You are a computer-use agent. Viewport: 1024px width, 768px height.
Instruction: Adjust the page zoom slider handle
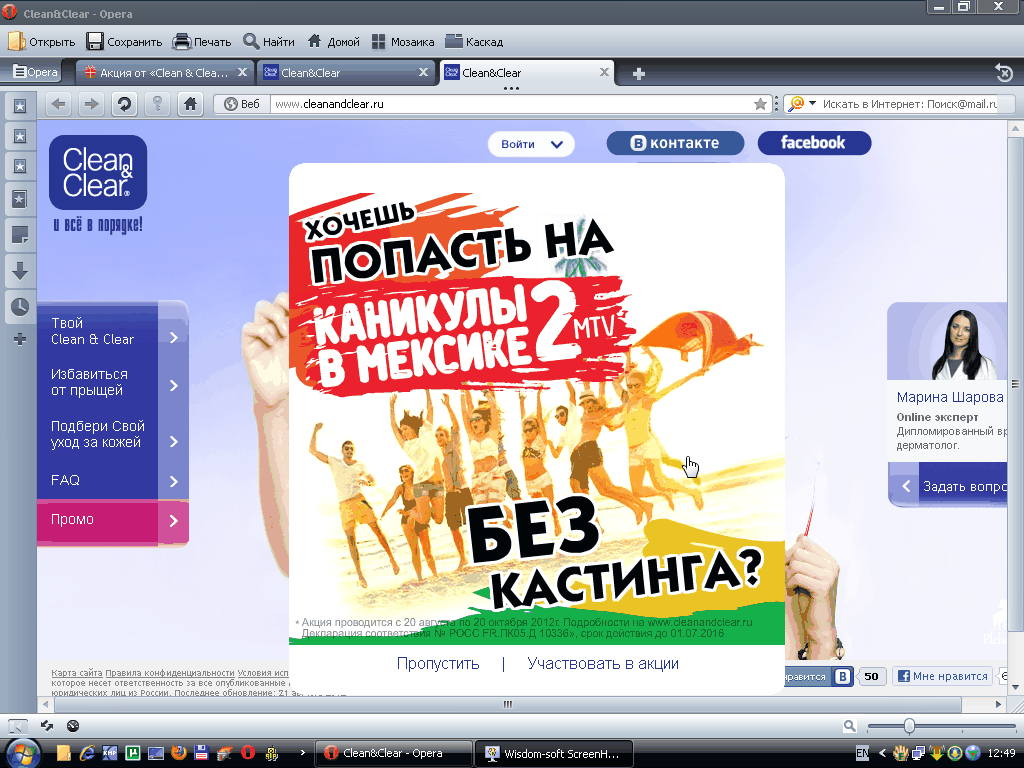909,726
